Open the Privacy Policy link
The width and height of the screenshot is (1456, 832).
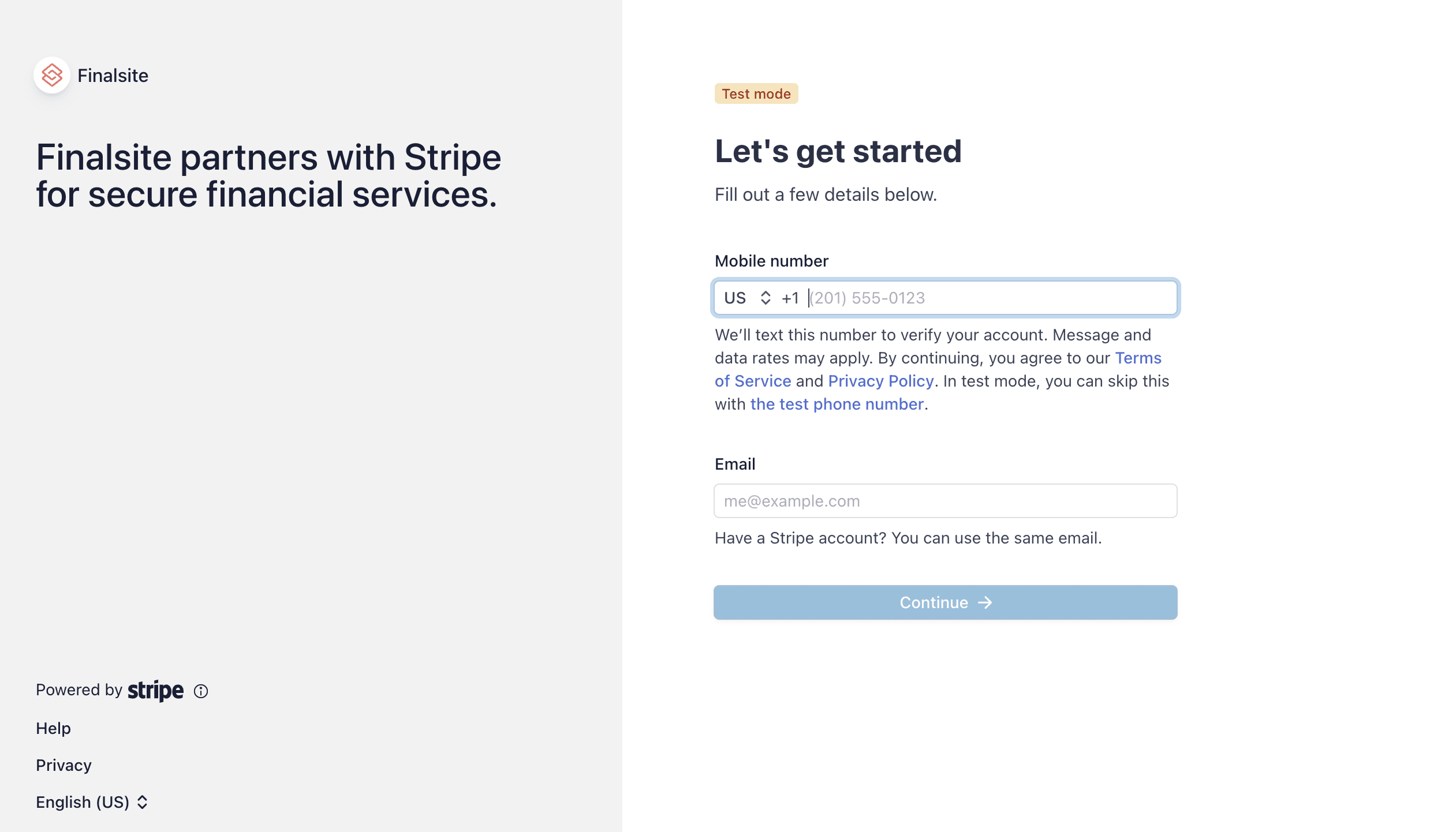coord(880,381)
